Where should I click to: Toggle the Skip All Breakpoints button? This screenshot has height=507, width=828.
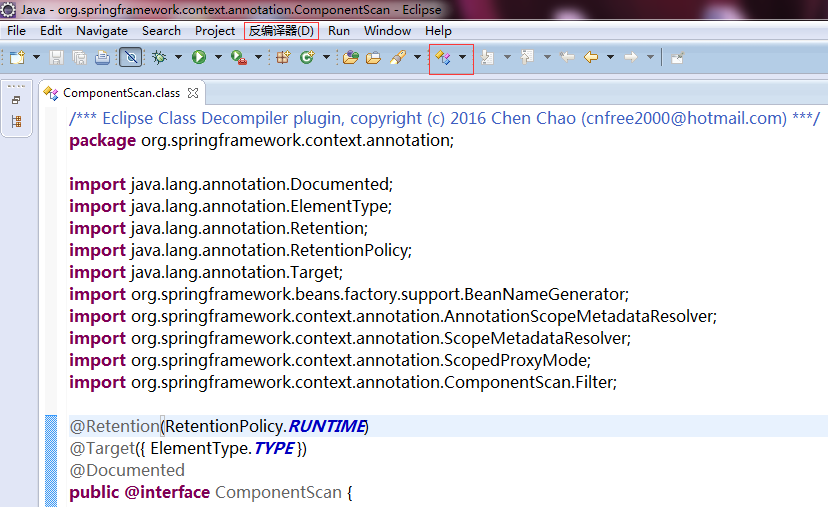click(x=130, y=57)
